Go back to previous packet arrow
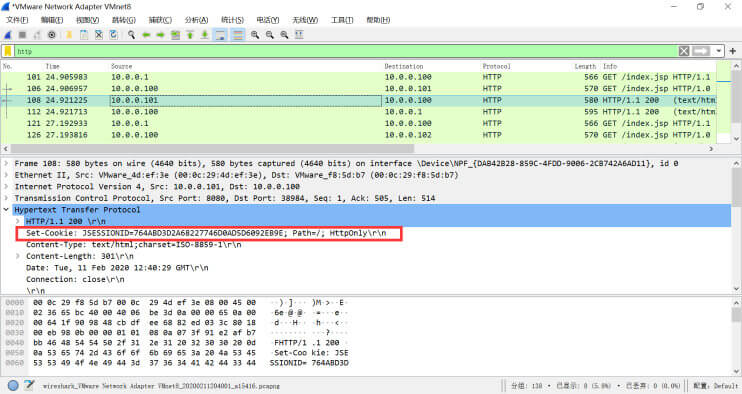The image size is (742, 394). point(146,35)
